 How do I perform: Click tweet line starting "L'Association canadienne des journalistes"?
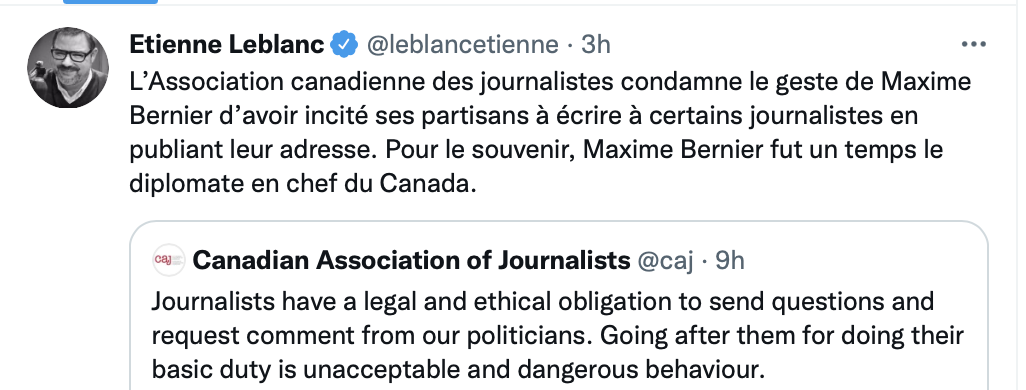[x=550, y=82]
